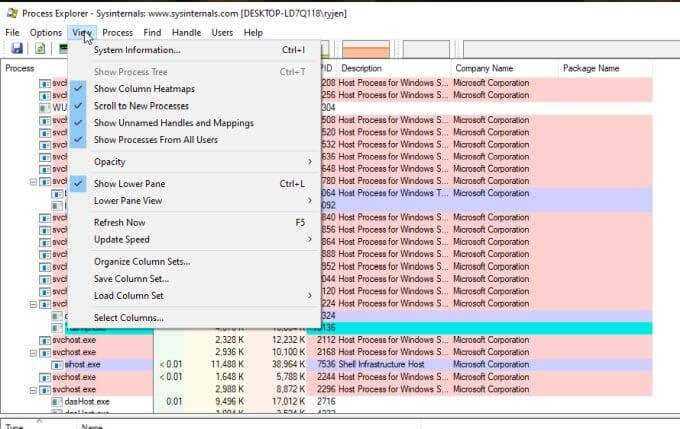Open the Users menu
680x429 pixels.
tap(222, 33)
